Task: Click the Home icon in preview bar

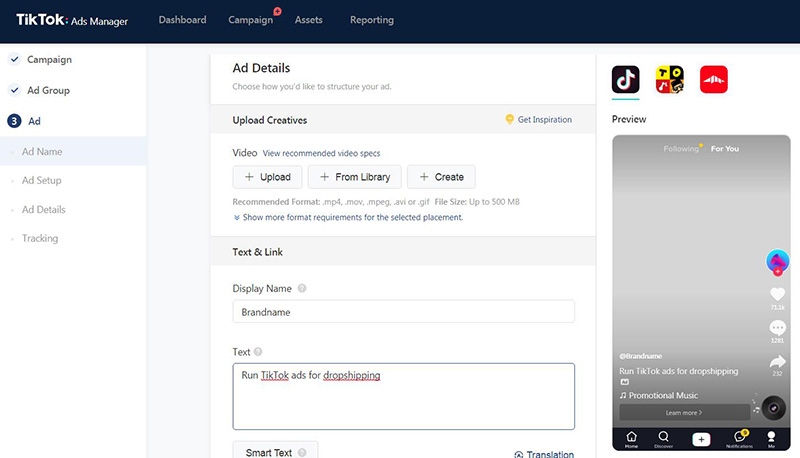Action: click(x=632, y=437)
